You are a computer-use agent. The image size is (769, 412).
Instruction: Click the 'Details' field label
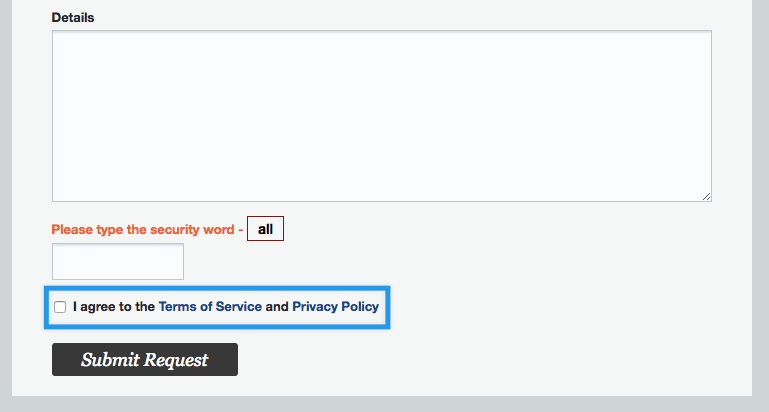tap(73, 18)
